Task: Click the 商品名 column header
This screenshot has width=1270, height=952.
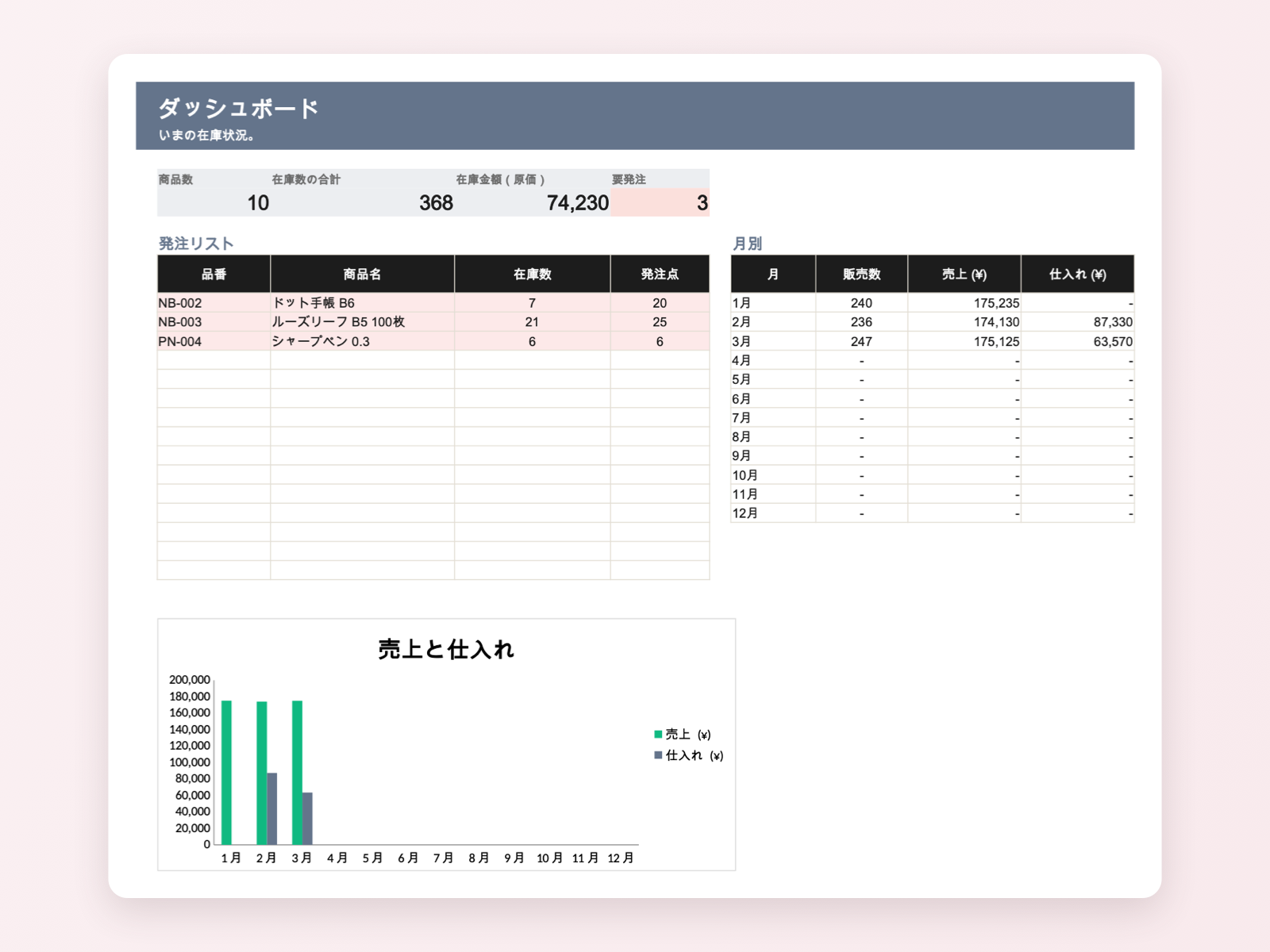Action: click(x=362, y=274)
